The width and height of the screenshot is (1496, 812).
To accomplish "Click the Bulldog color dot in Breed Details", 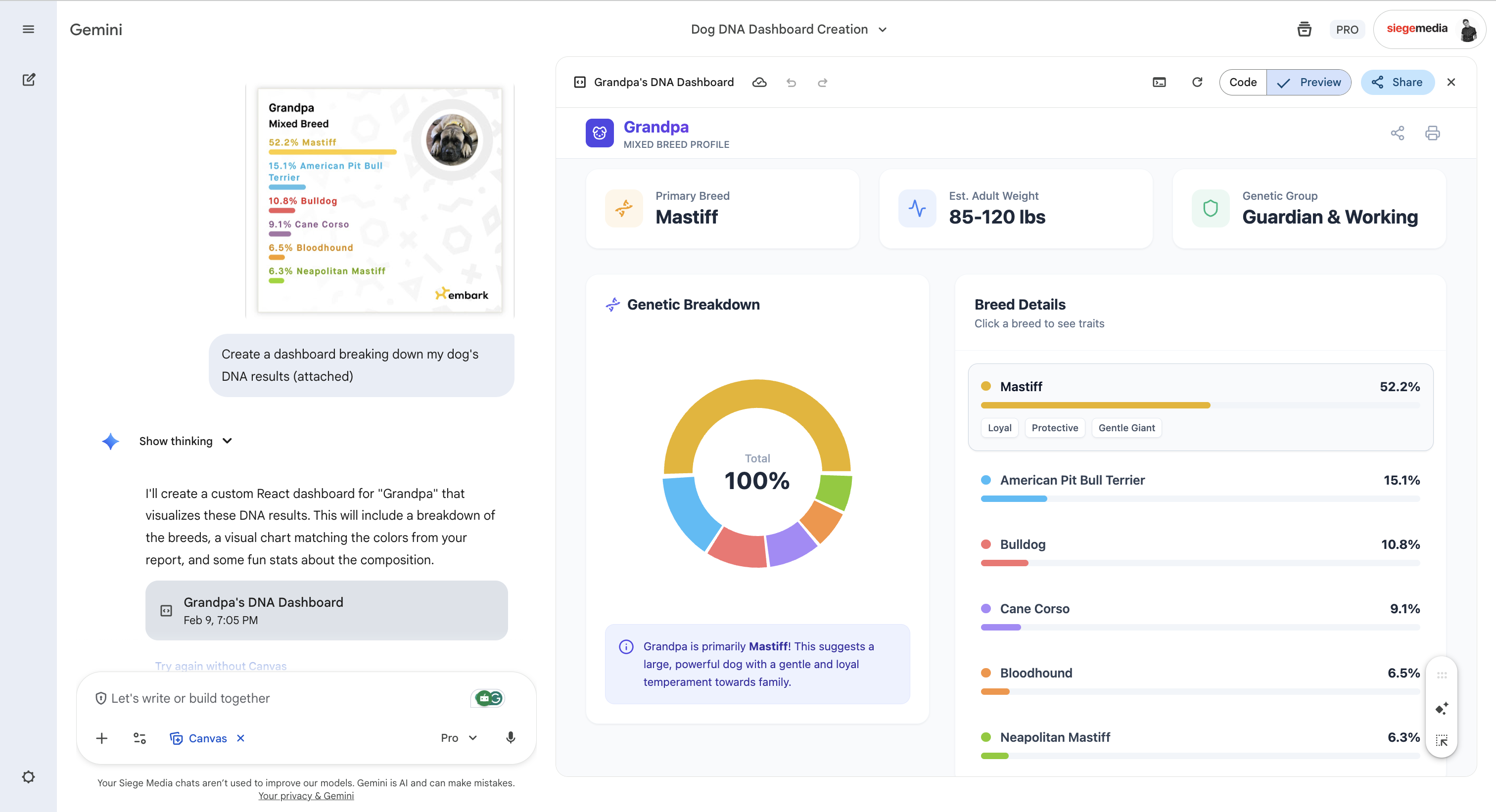I will click(x=985, y=544).
